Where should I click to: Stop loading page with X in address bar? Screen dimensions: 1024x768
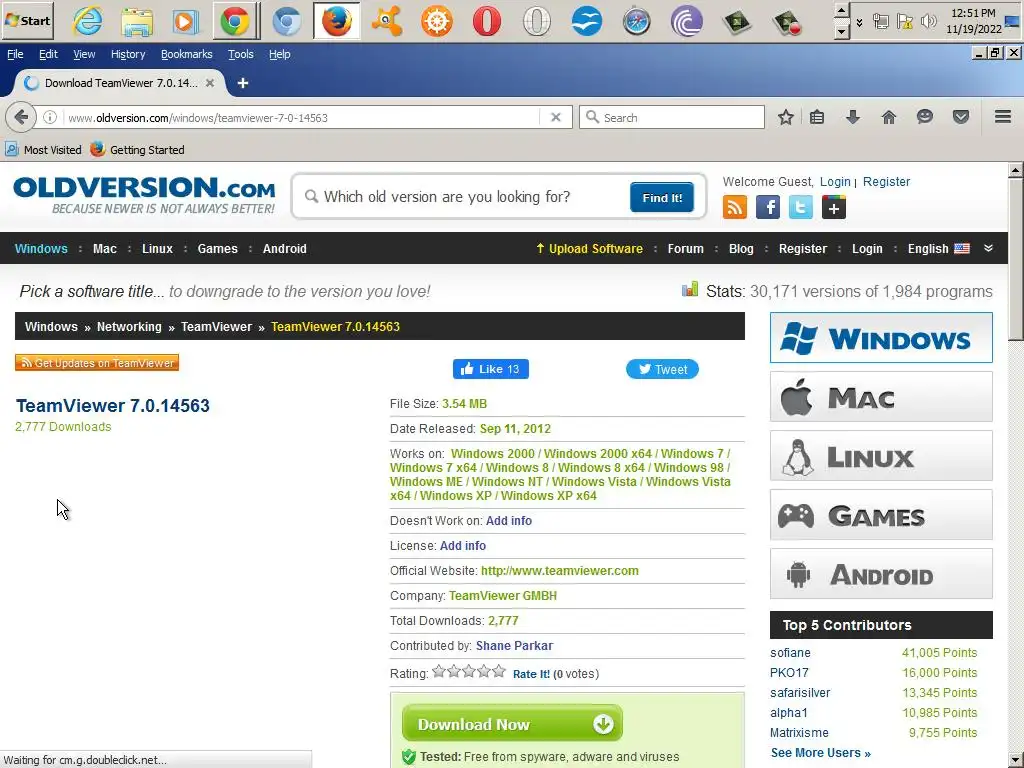(x=556, y=118)
